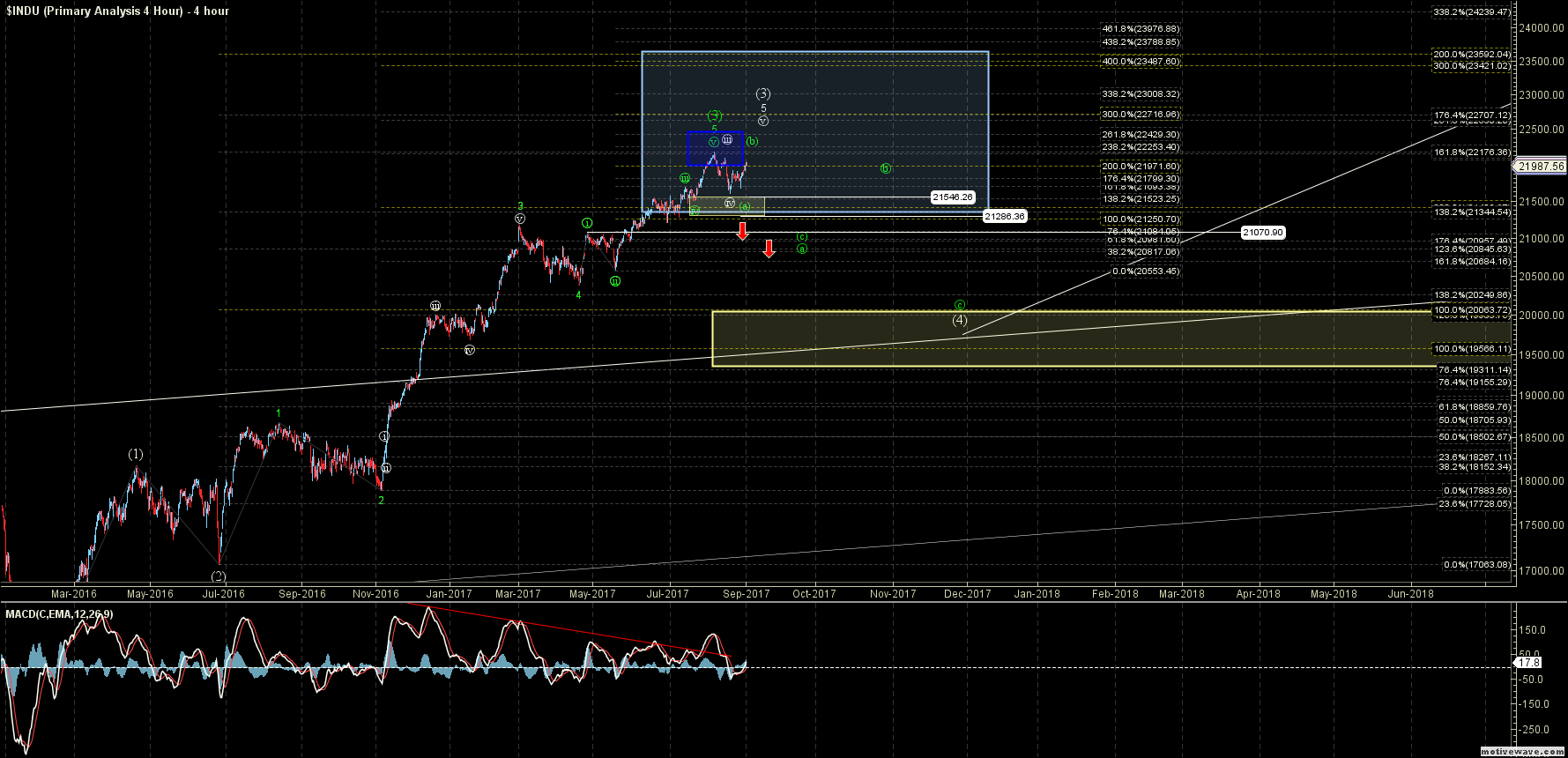Click the 261.8%(22429.30) Fibonacci label
Screen dimensions: 1568x758
pyautogui.click(x=1141, y=135)
